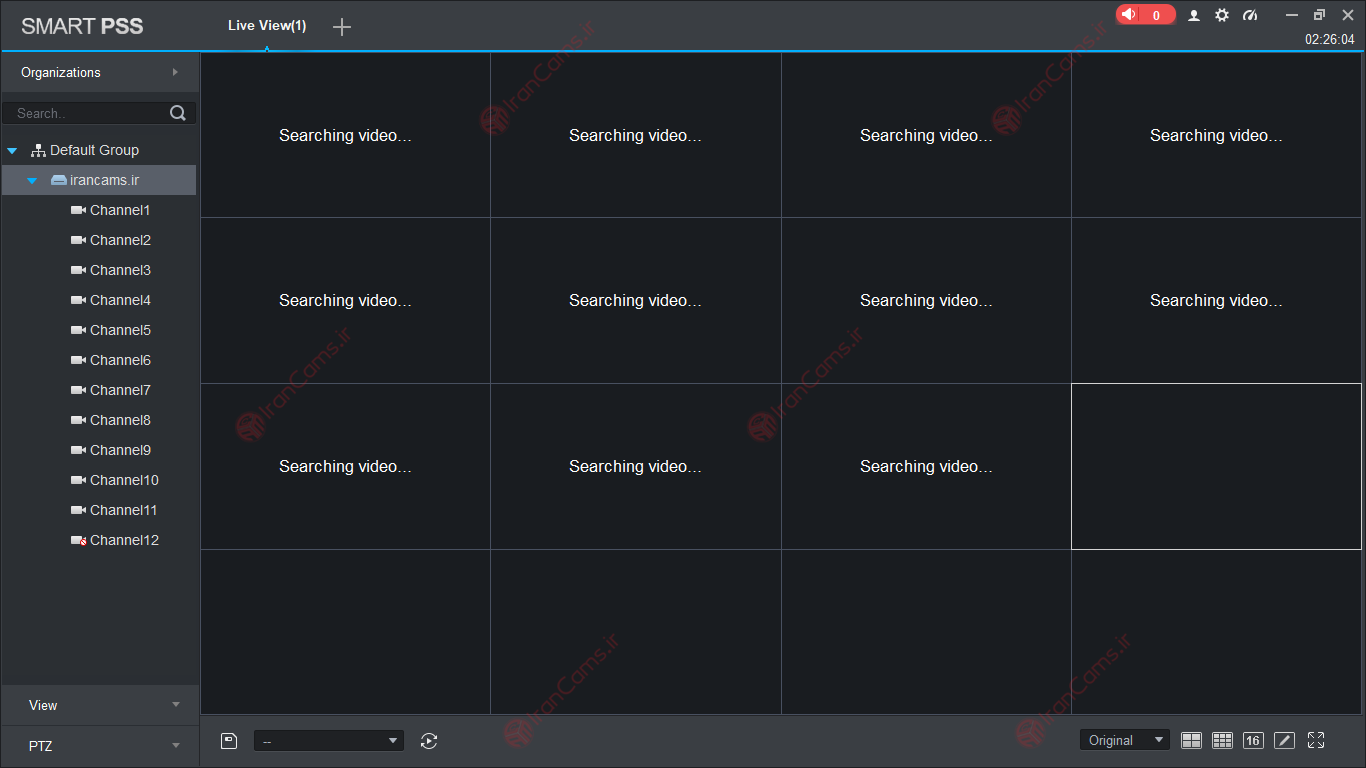Open the View panel header
Viewport: 1366px width, 768px height.
tap(99, 705)
